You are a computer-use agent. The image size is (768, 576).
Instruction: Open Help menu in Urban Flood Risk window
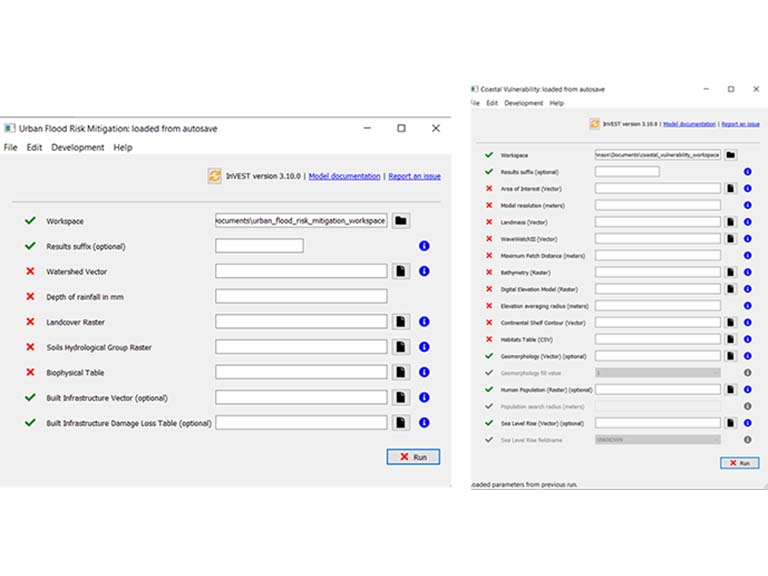[123, 147]
